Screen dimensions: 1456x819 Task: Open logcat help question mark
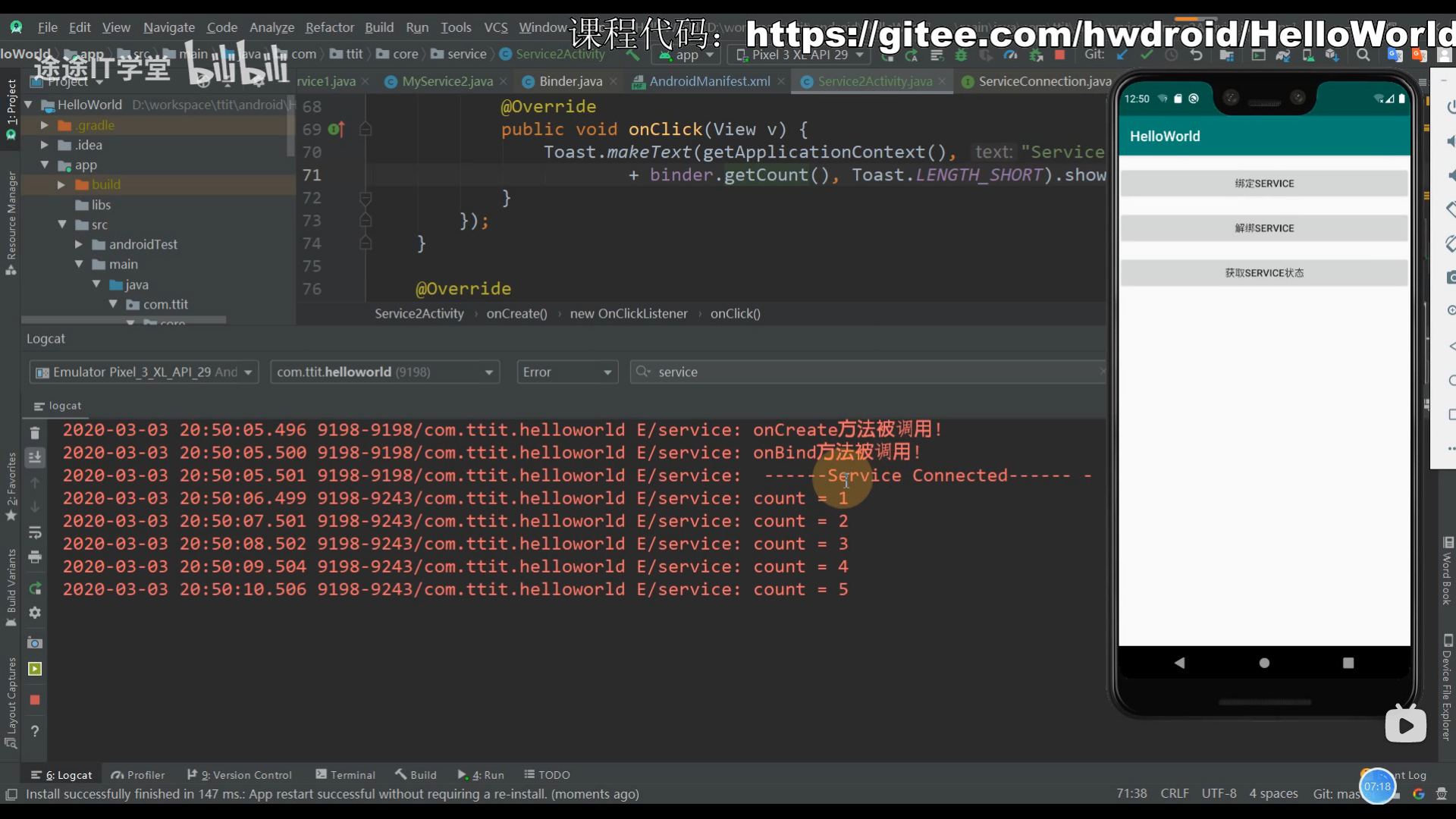(35, 731)
